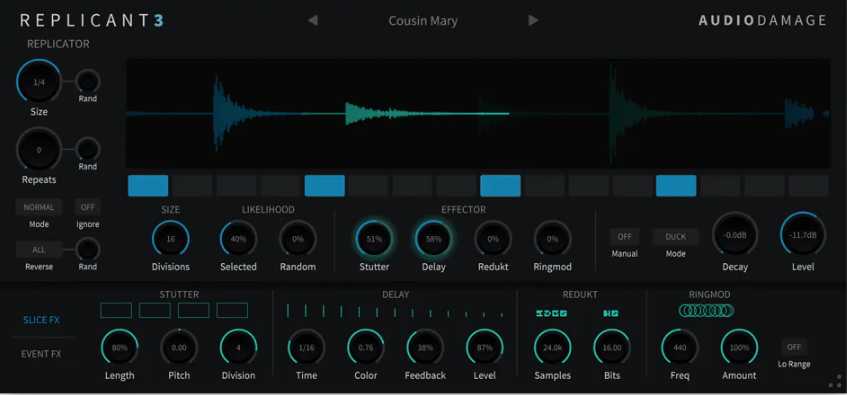Click the Stutter Division knob showing 4
Image resolution: width=847 pixels, height=395 pixels.
point(238,347)
